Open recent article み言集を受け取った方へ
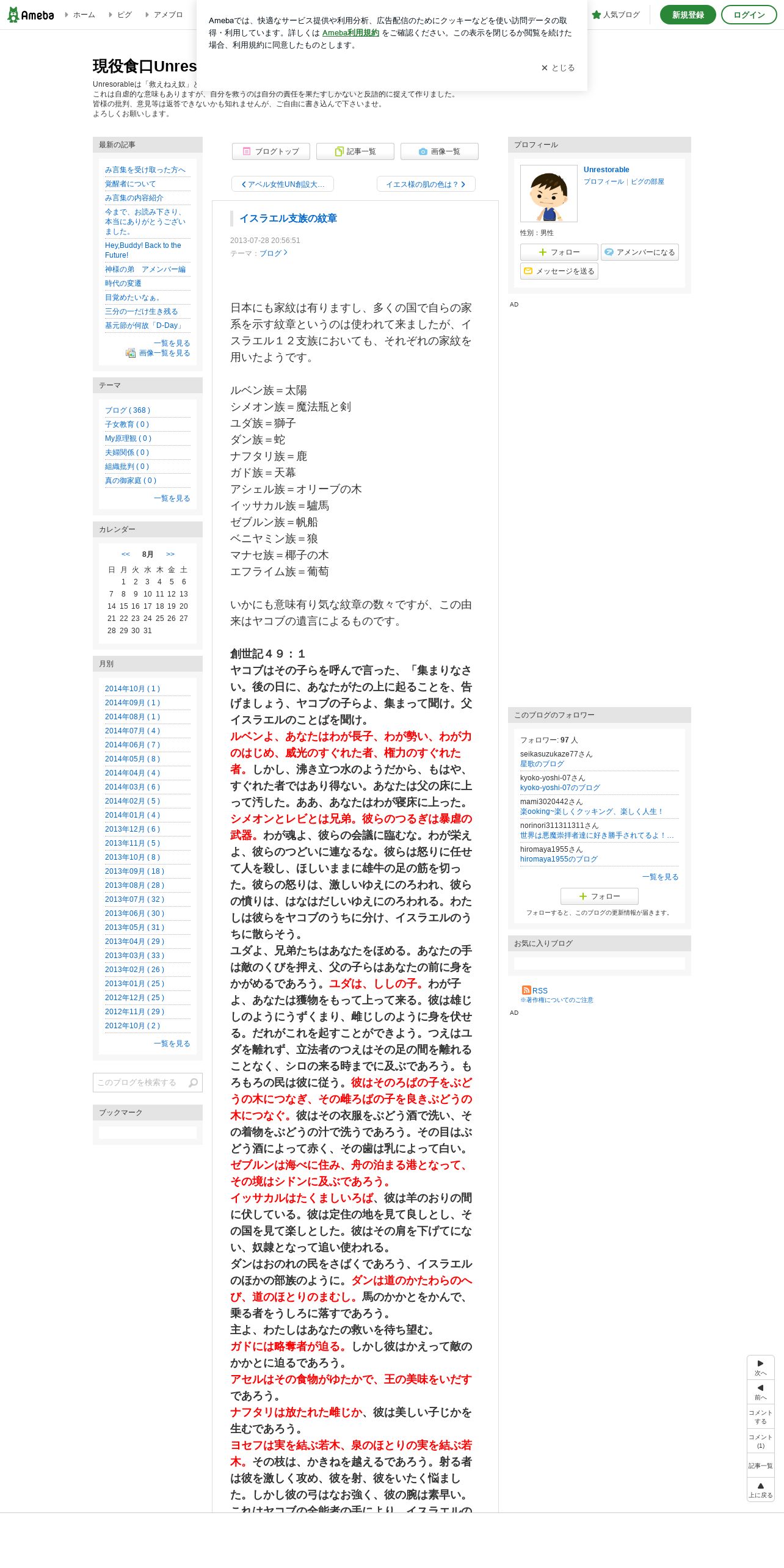Viewport: 784px width, 1568px height. pyautogui.click(x=145, y=170)
